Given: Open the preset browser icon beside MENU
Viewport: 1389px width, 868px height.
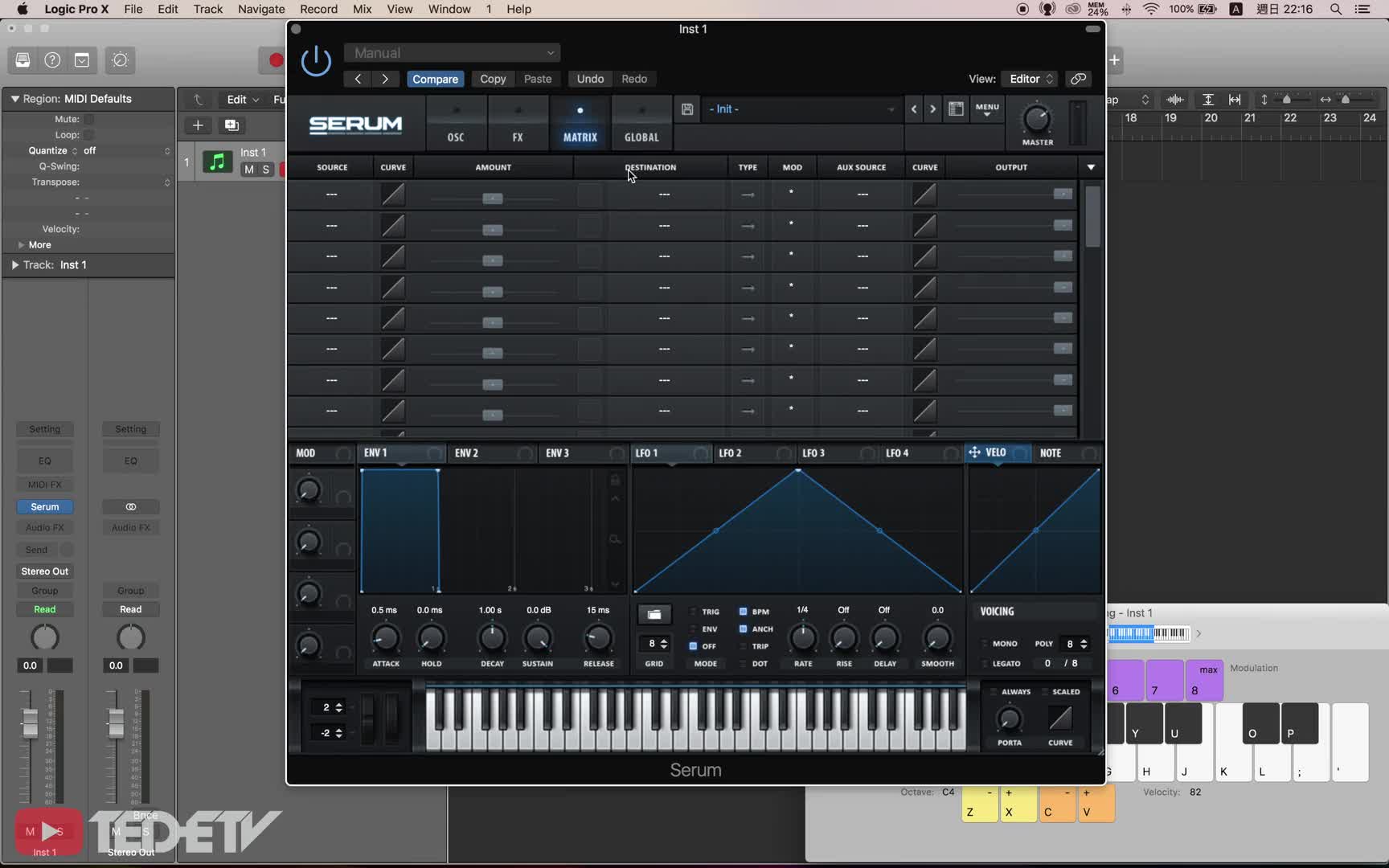Looking at the screenshot, I should (956, 109).
